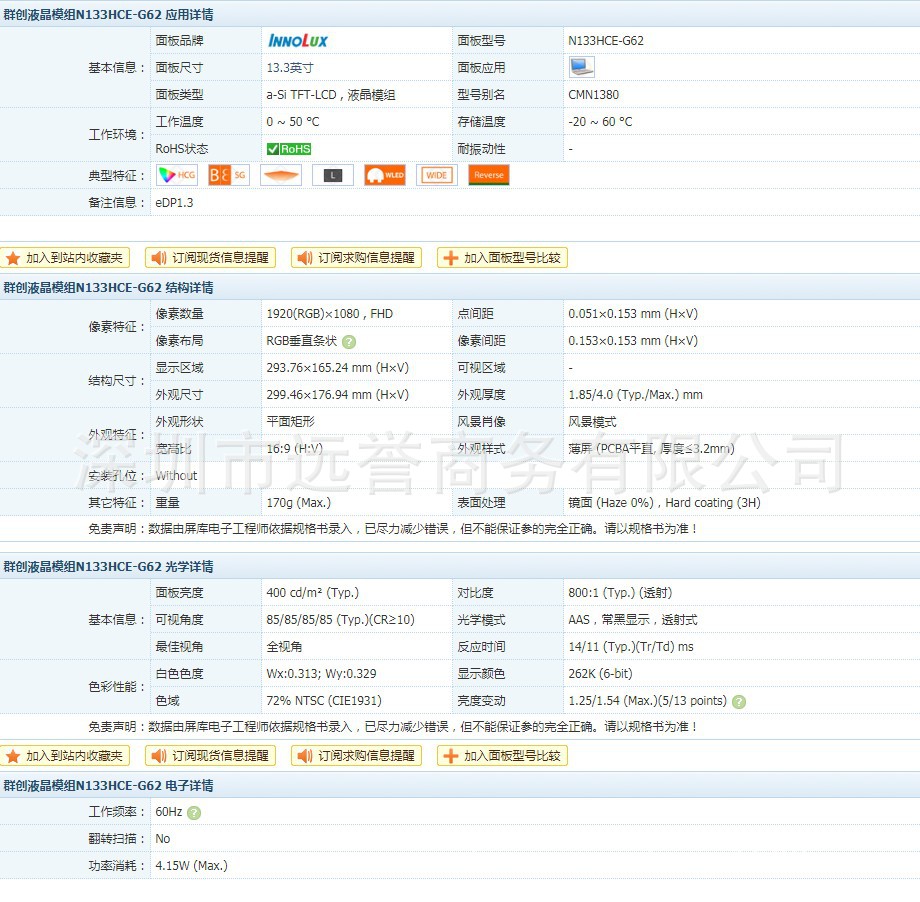Click white chromaticity Wx:0.313; Wy:0.329
The height and width of the screenshot is (902, 920).
(x=322, y=673)
